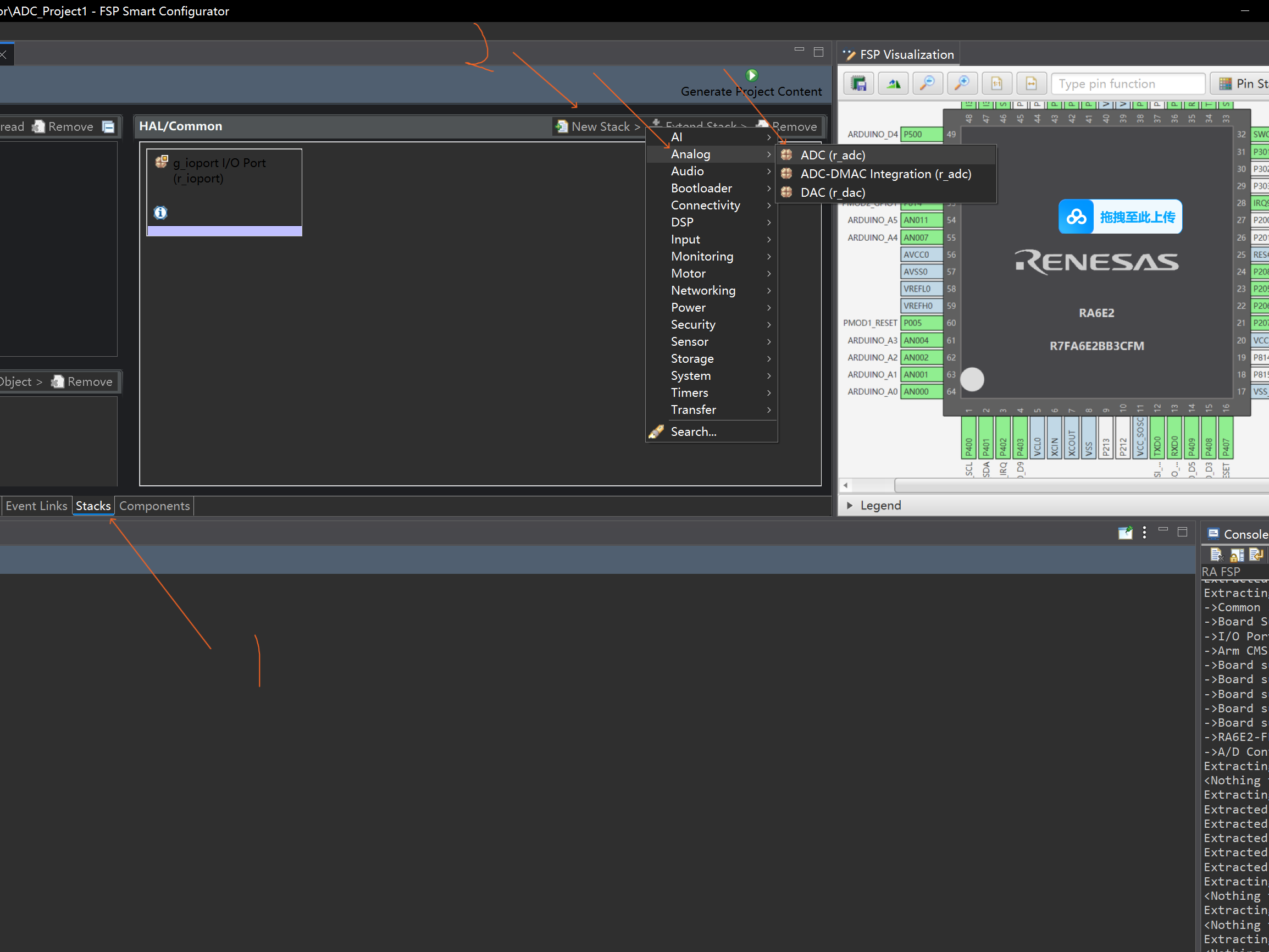The width and height of the screenshot is (1269, 952).
Task: Clear the console output
Action: [x=1217, y=555]
